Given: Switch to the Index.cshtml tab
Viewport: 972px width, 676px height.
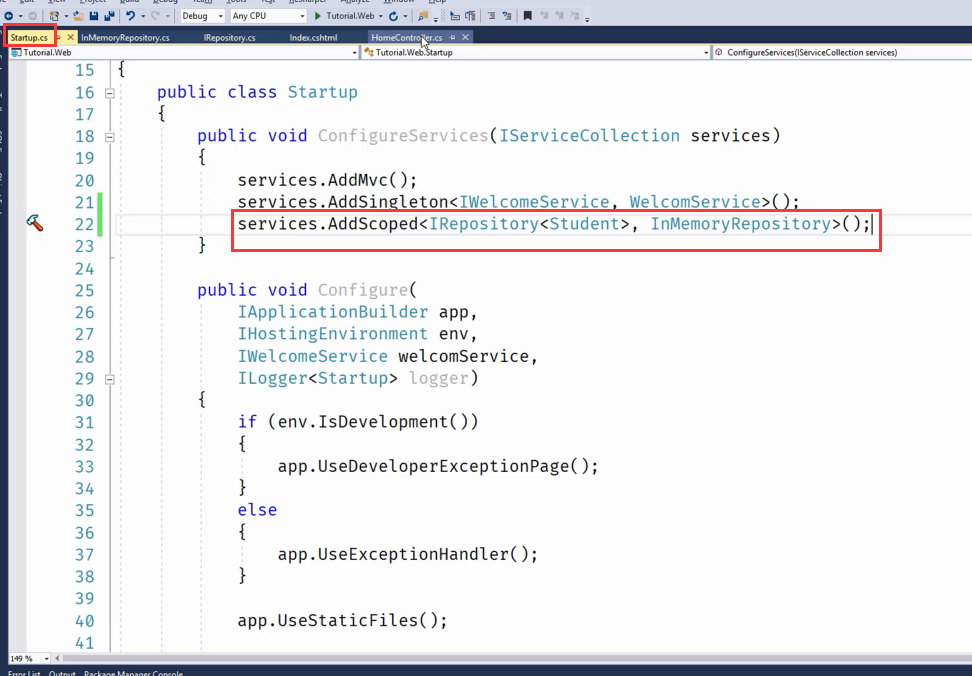Looking at the screenshot, I should [x=313, y=37].
